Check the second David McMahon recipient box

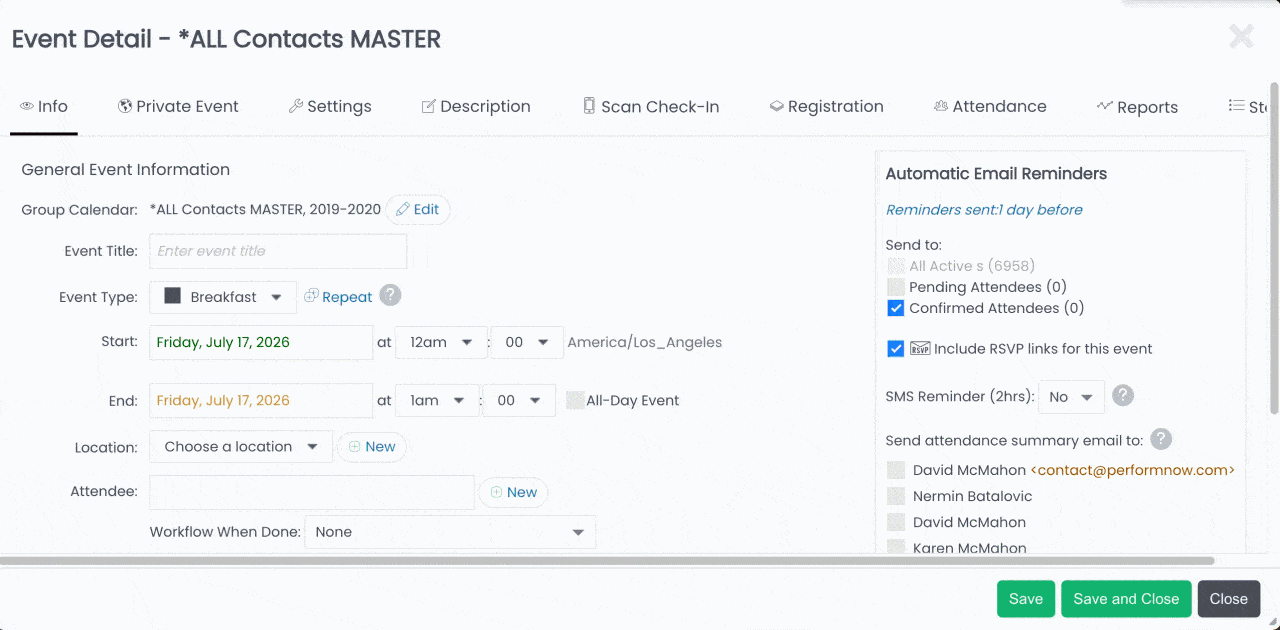click(x=895, y=522)
